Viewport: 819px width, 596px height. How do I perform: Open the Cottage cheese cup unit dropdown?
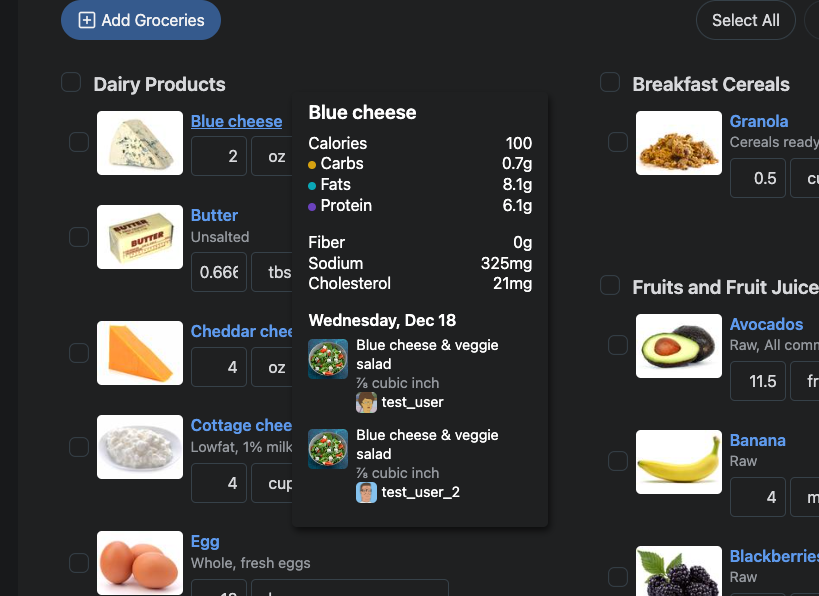point(272,483)
